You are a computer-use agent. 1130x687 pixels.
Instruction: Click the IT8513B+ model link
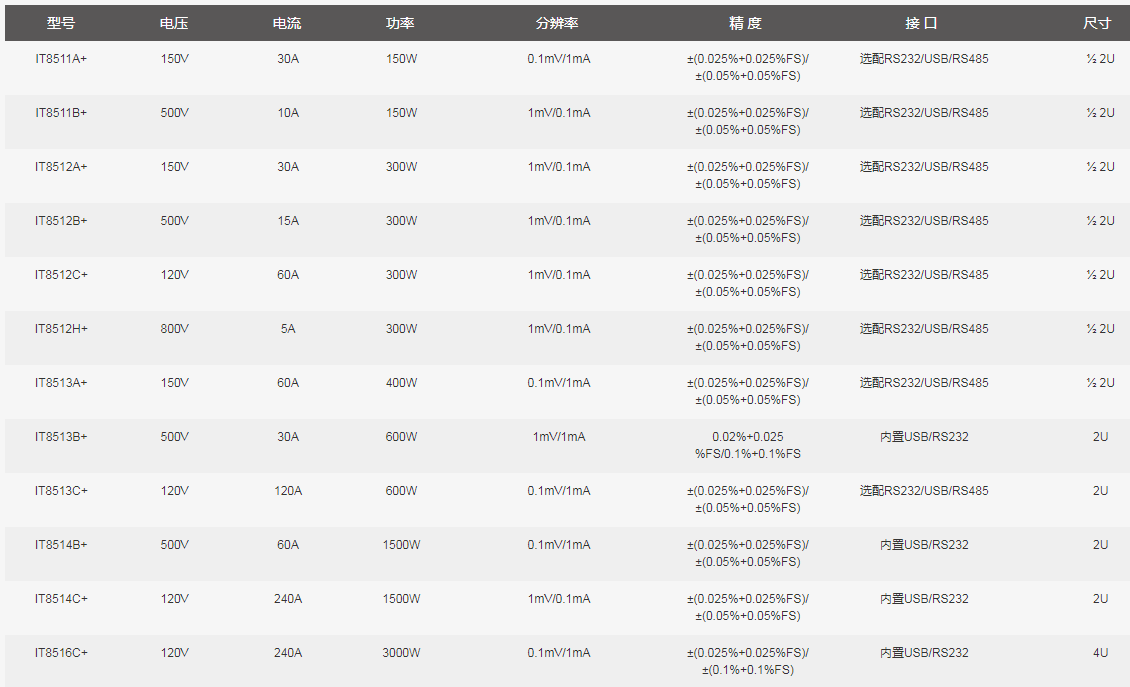click(x=61, y=437)
